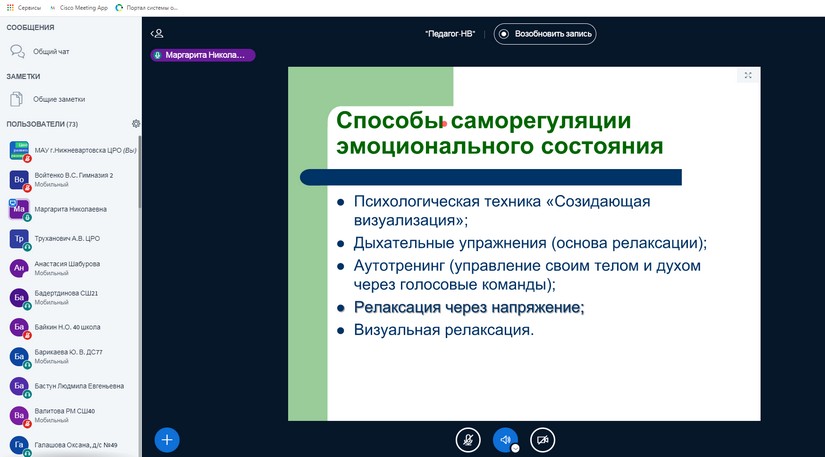
Task: Toggle the camera off button
Action: 542,440
